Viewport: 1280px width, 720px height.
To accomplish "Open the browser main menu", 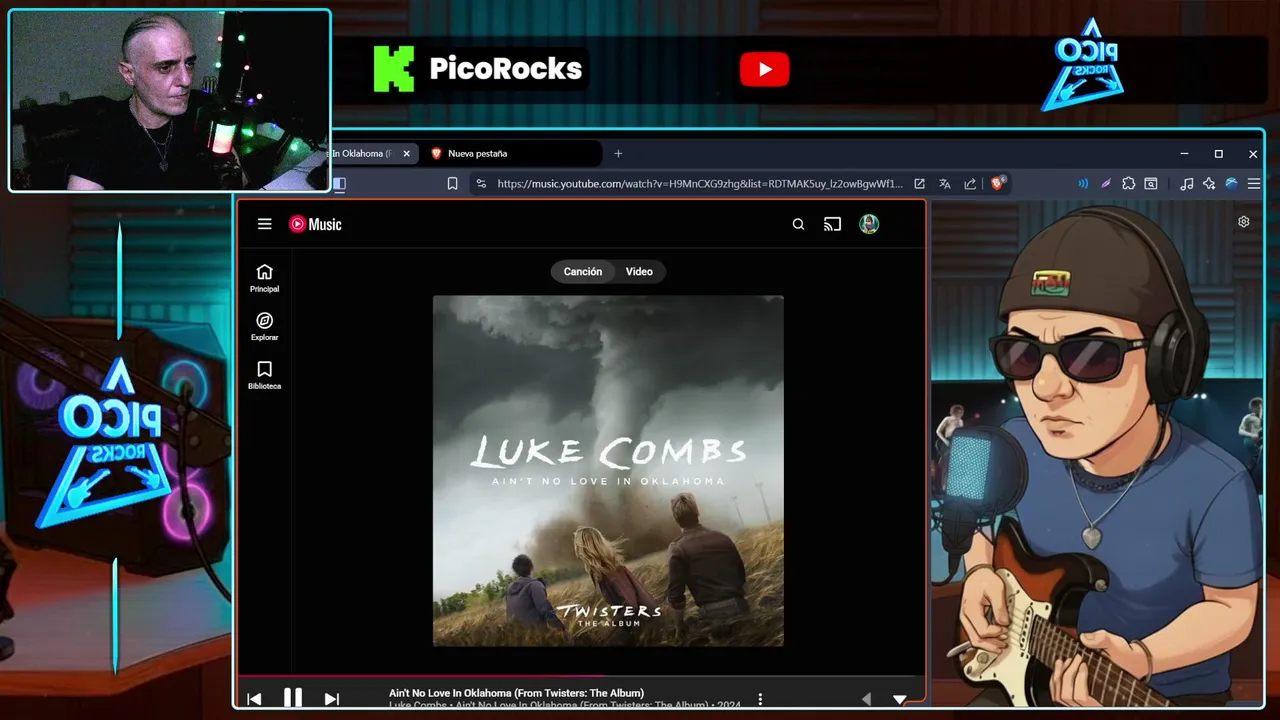I will (1254, 183).
